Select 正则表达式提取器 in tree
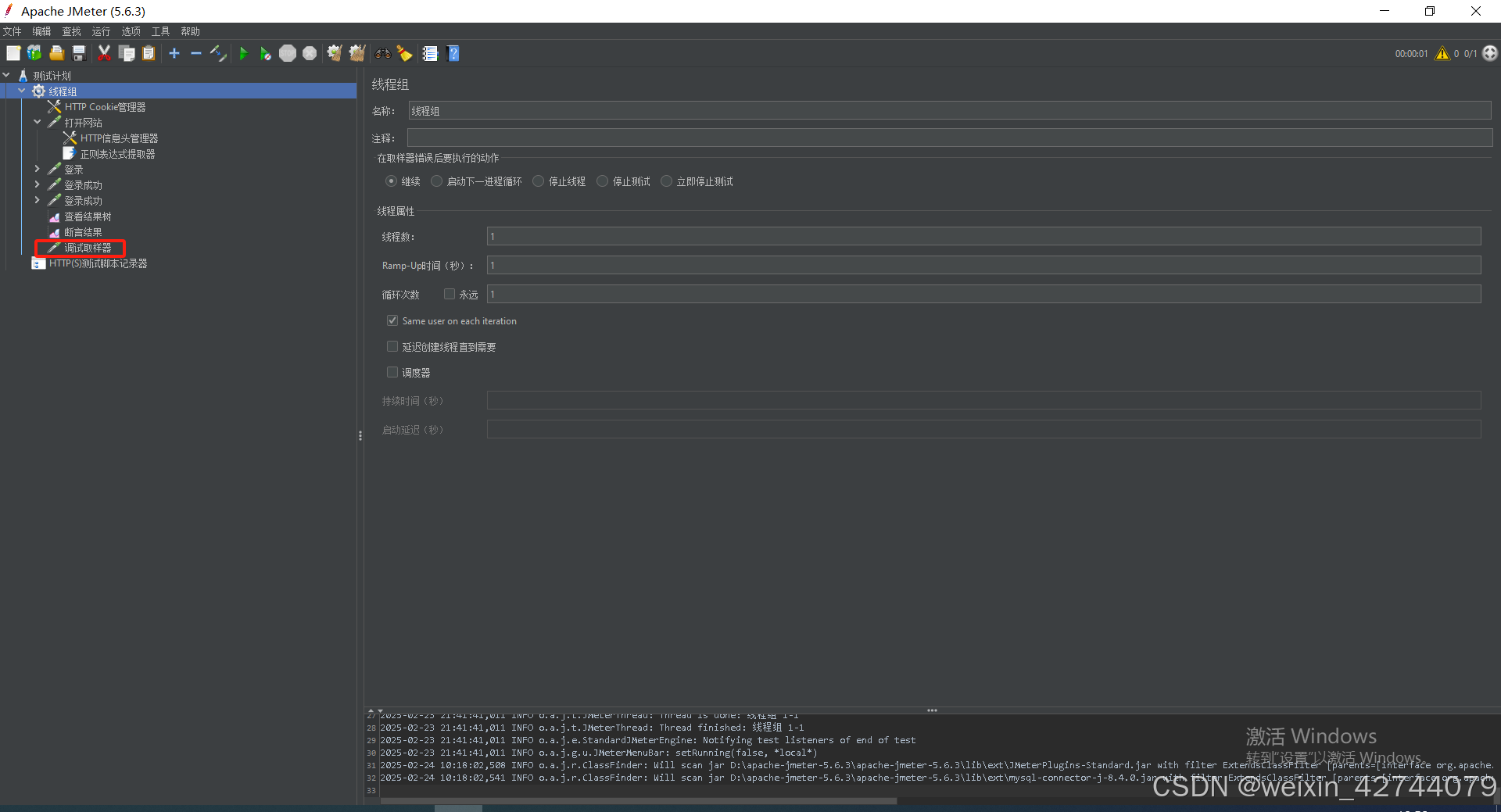The image size is (1501, 812). (117, 154)
